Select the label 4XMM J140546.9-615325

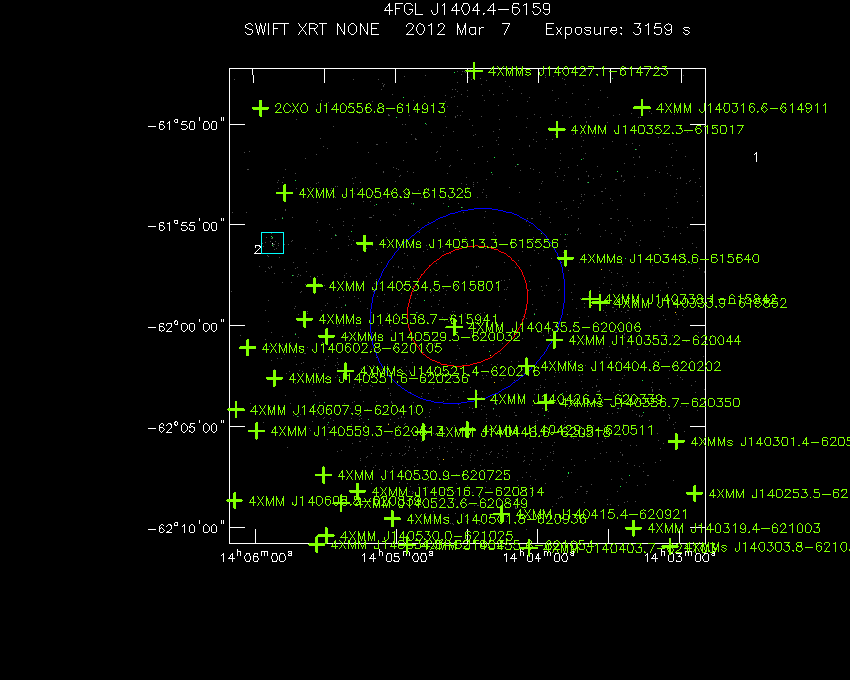385,193
